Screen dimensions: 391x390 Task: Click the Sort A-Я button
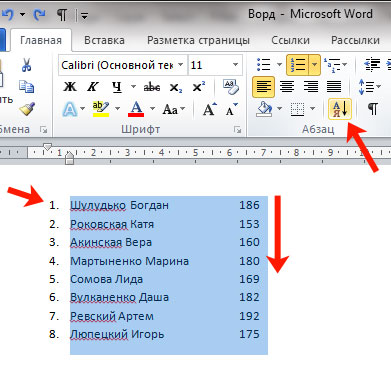pyautogui.click(x=340, y=109)
